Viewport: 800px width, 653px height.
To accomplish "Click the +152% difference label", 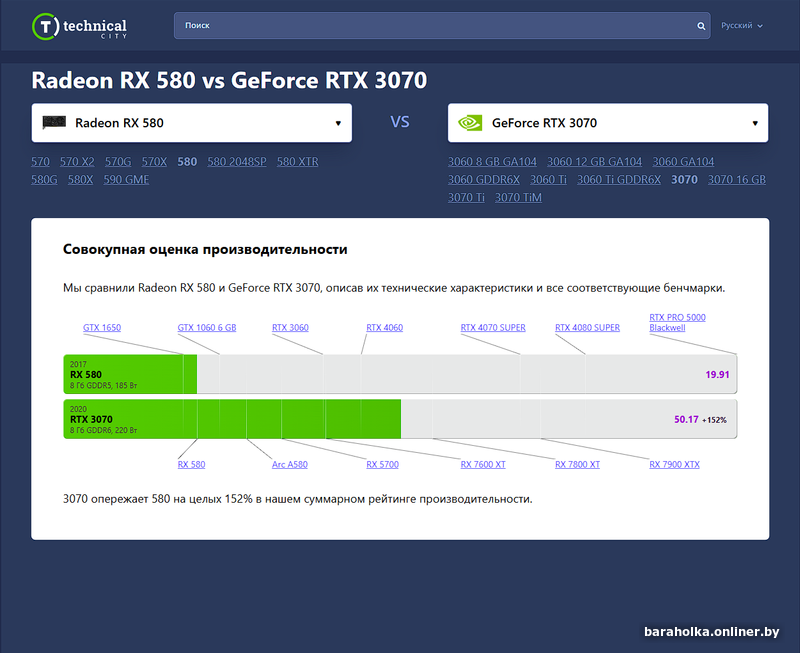I will pyautogui.click(x=714, y=420).
